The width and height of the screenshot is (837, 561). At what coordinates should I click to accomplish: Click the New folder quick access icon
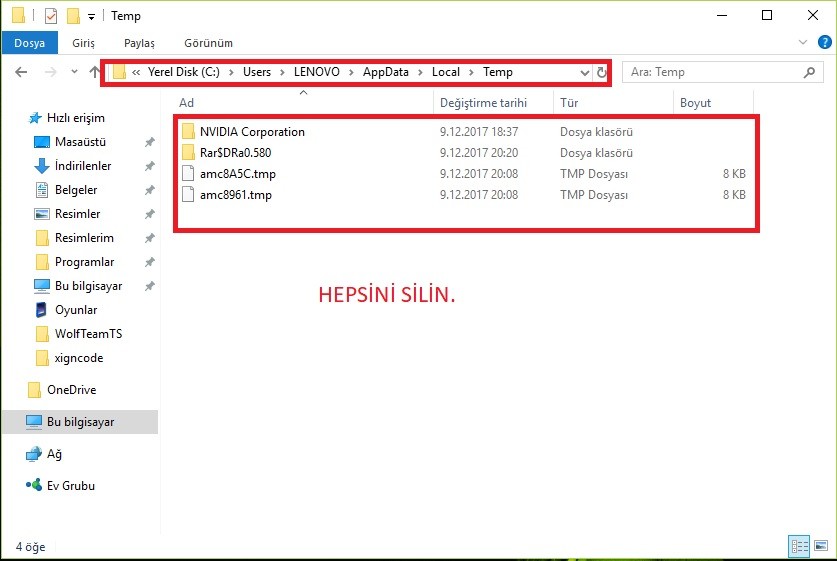point(73,16)
